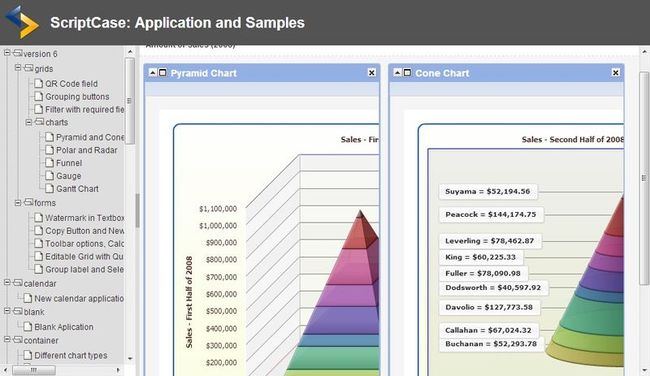Click the King = $60,225.33 label

click(480, 257)
